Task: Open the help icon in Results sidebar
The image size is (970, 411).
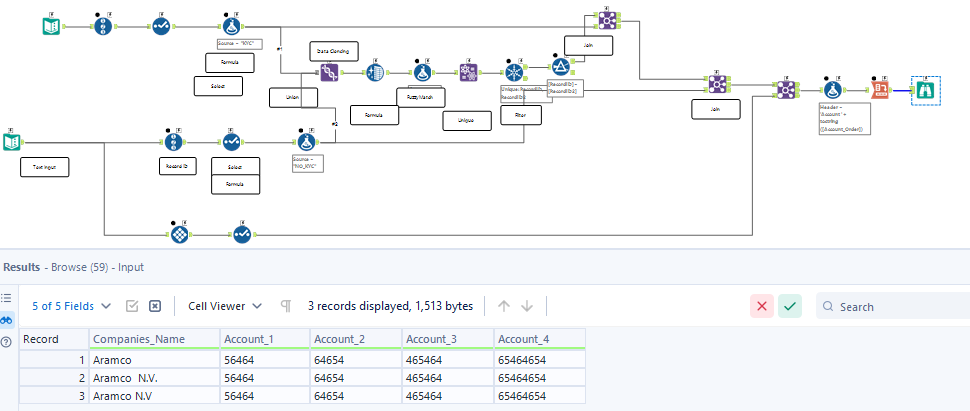Action: (x=7, y=342)
